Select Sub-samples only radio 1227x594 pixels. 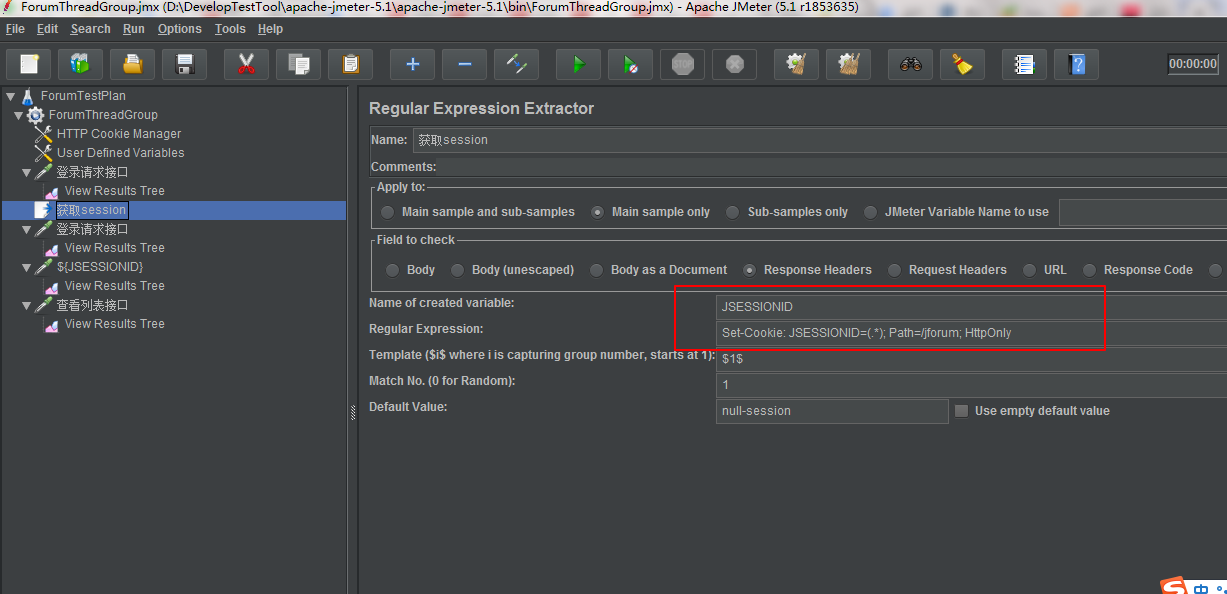[733, 212]
